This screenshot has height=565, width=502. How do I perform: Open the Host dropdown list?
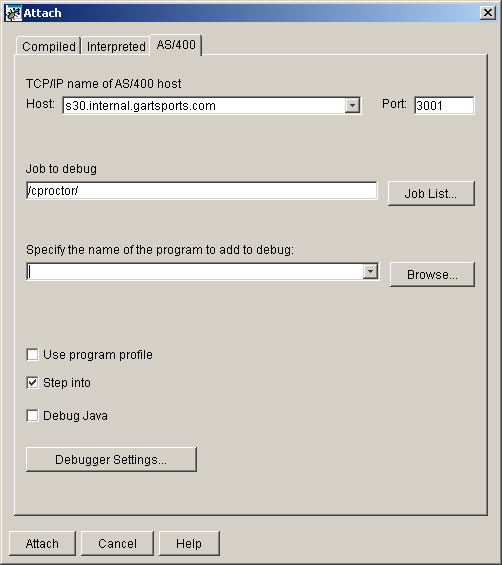352,106
